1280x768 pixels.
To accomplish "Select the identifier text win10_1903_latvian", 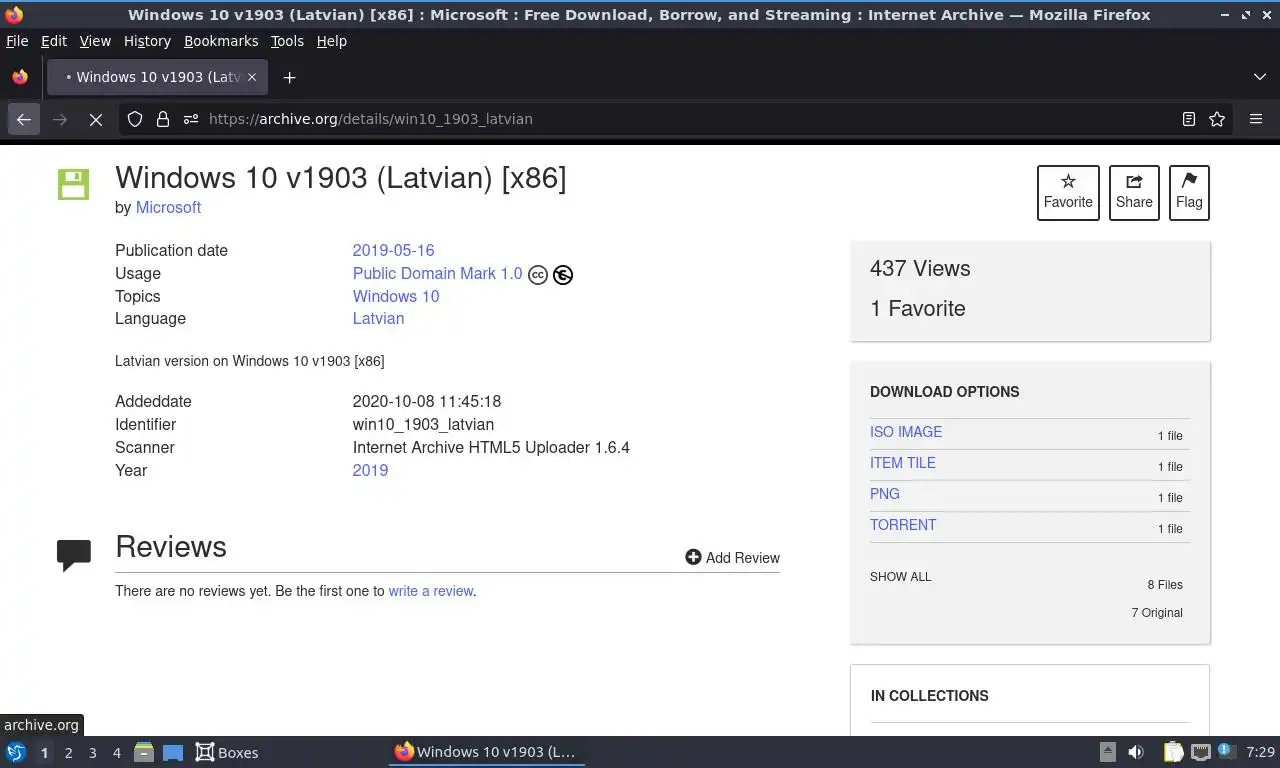I will [423, 424].
